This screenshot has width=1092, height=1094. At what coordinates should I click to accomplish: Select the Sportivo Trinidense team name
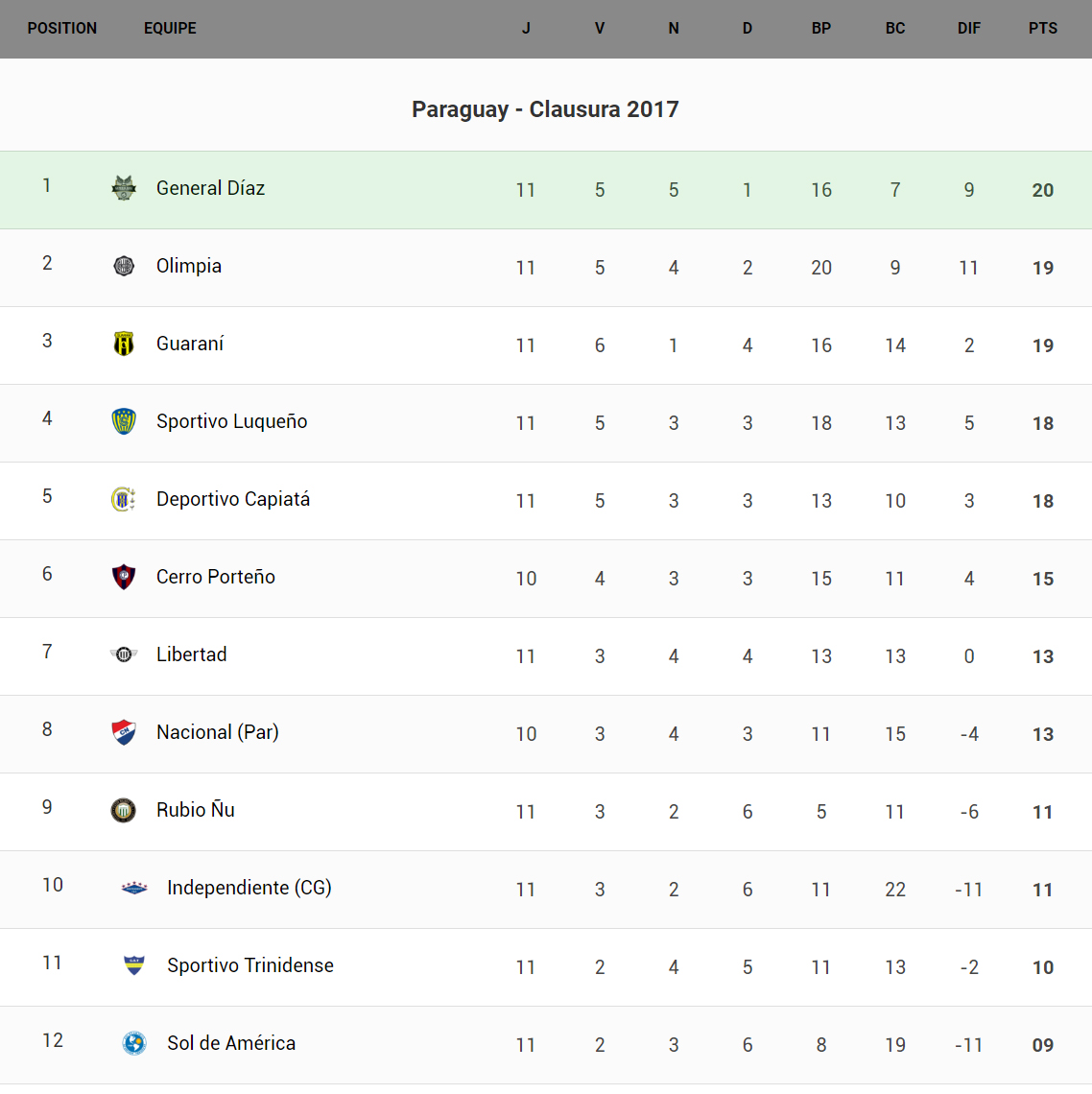[250, 965]
